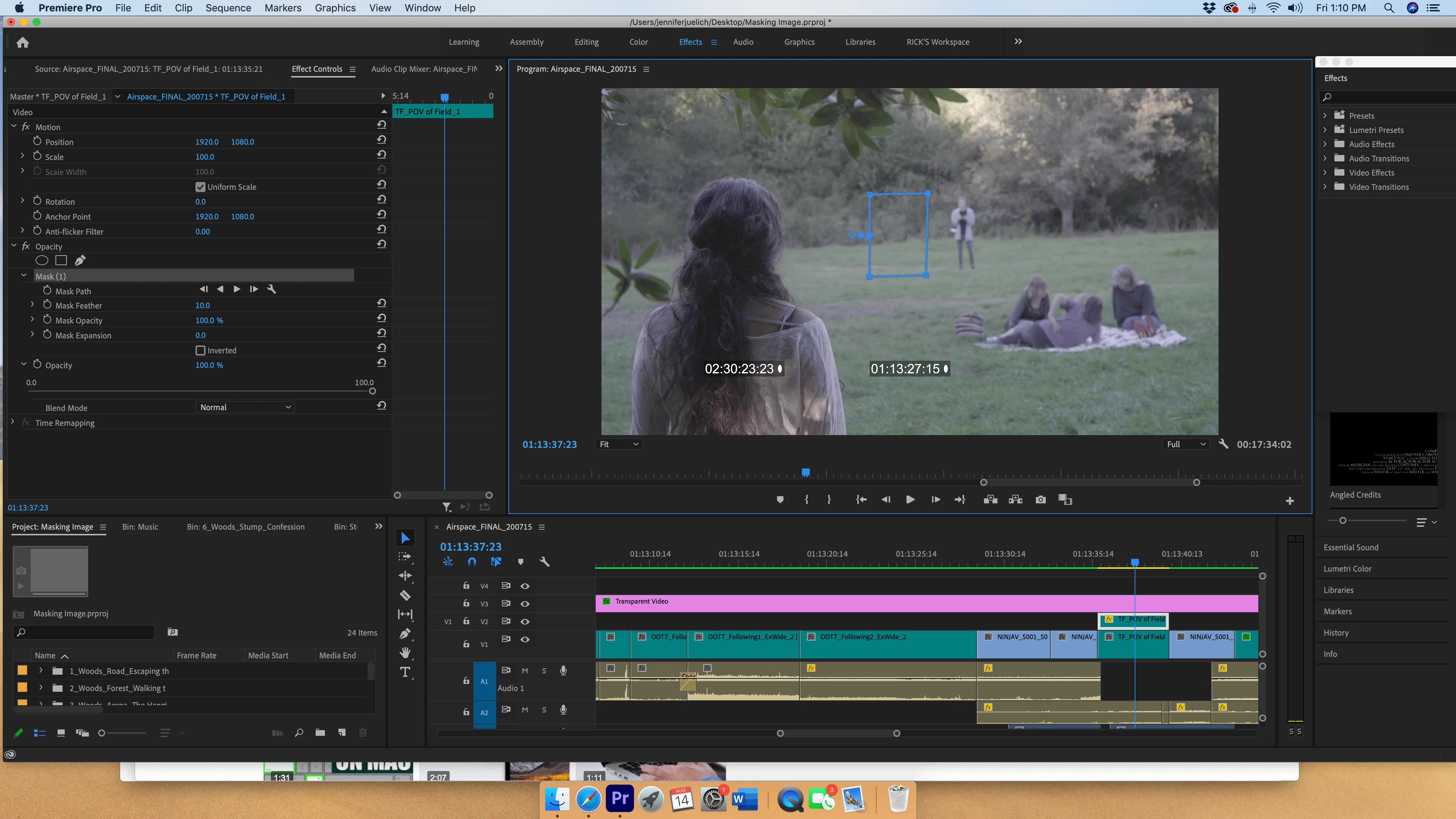
Task: Enable the Inverted mask checkbox
Action: point(200,350)
